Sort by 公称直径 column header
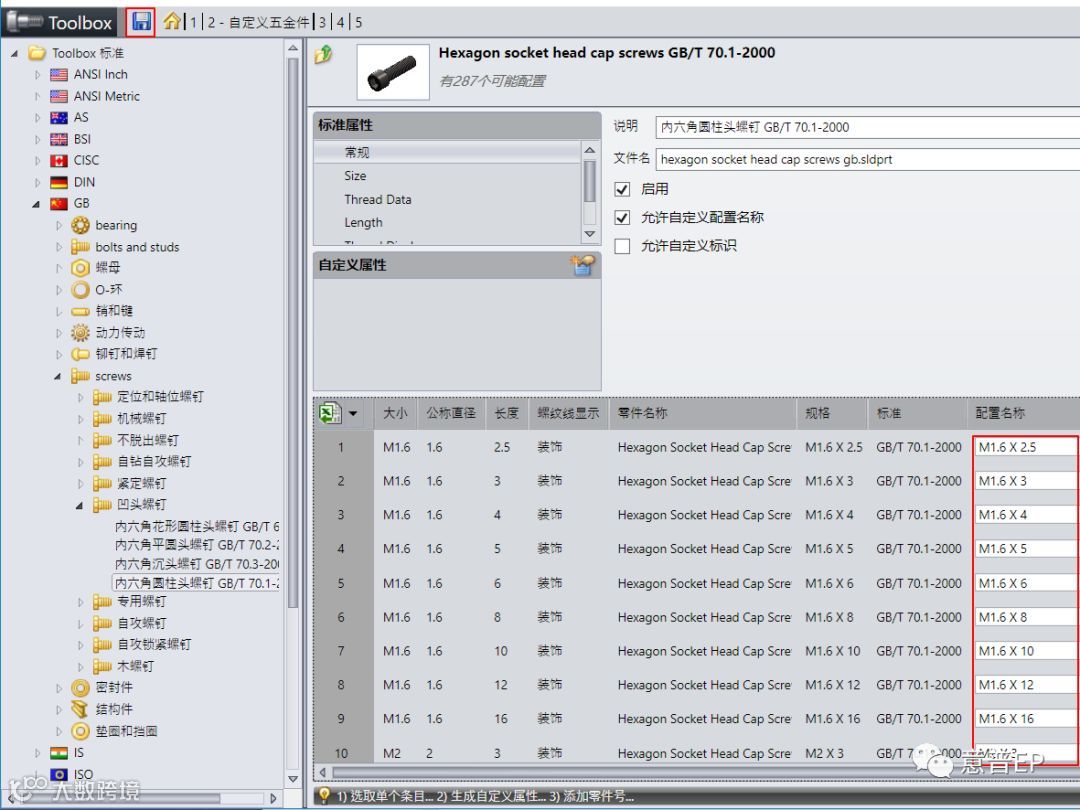 [450, 413]
